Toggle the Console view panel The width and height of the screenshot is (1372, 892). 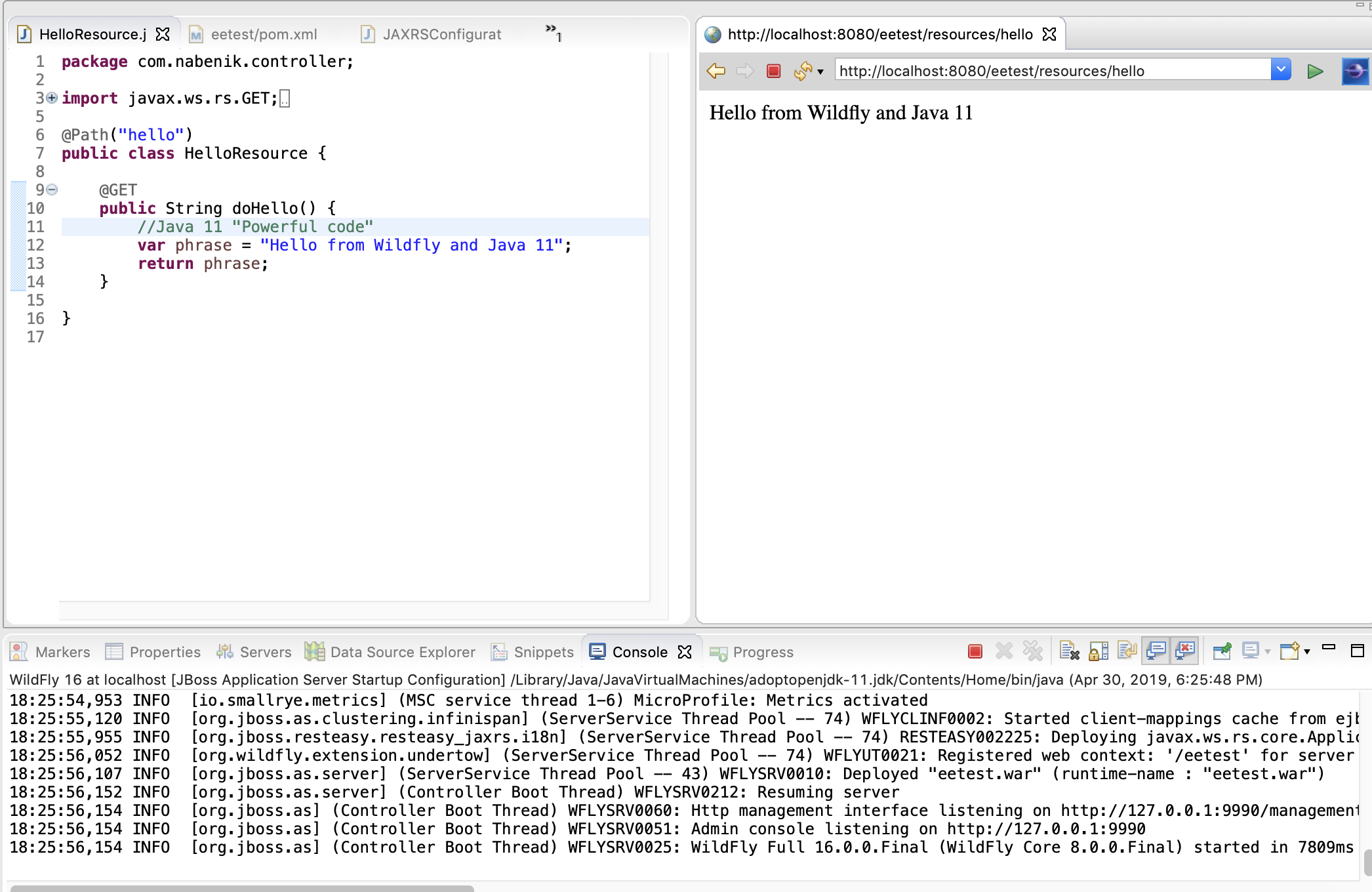pyautogui.click(x=639, y=651)
